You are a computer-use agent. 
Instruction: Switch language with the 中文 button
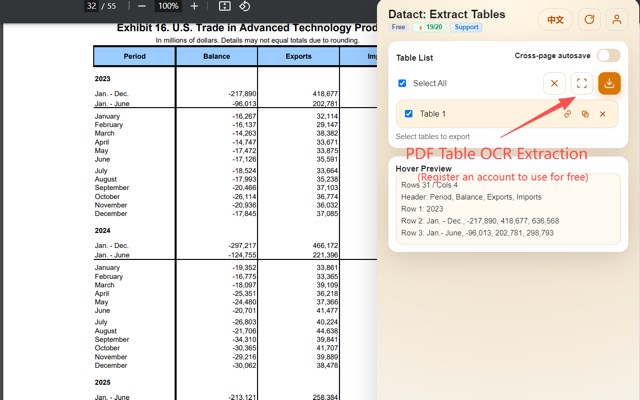coord(555,20)
